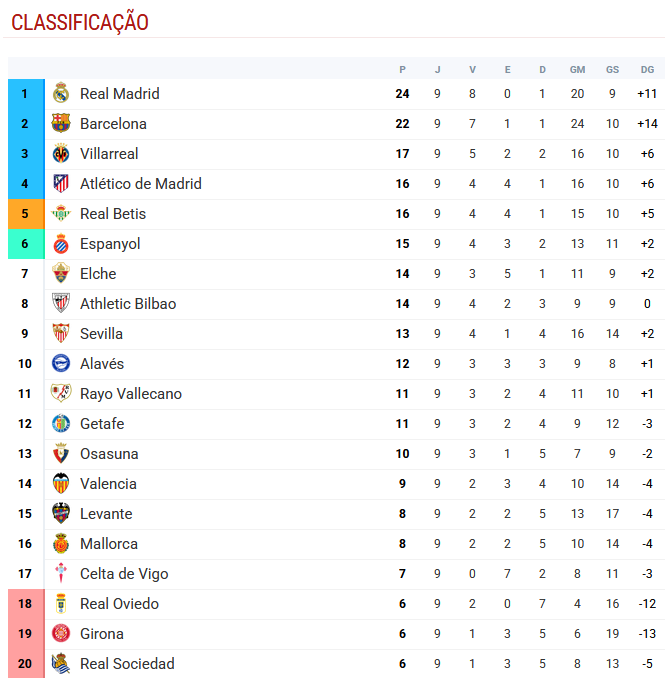Open the Real Betis crest icon
665x678 pixels.
[61, 214]
